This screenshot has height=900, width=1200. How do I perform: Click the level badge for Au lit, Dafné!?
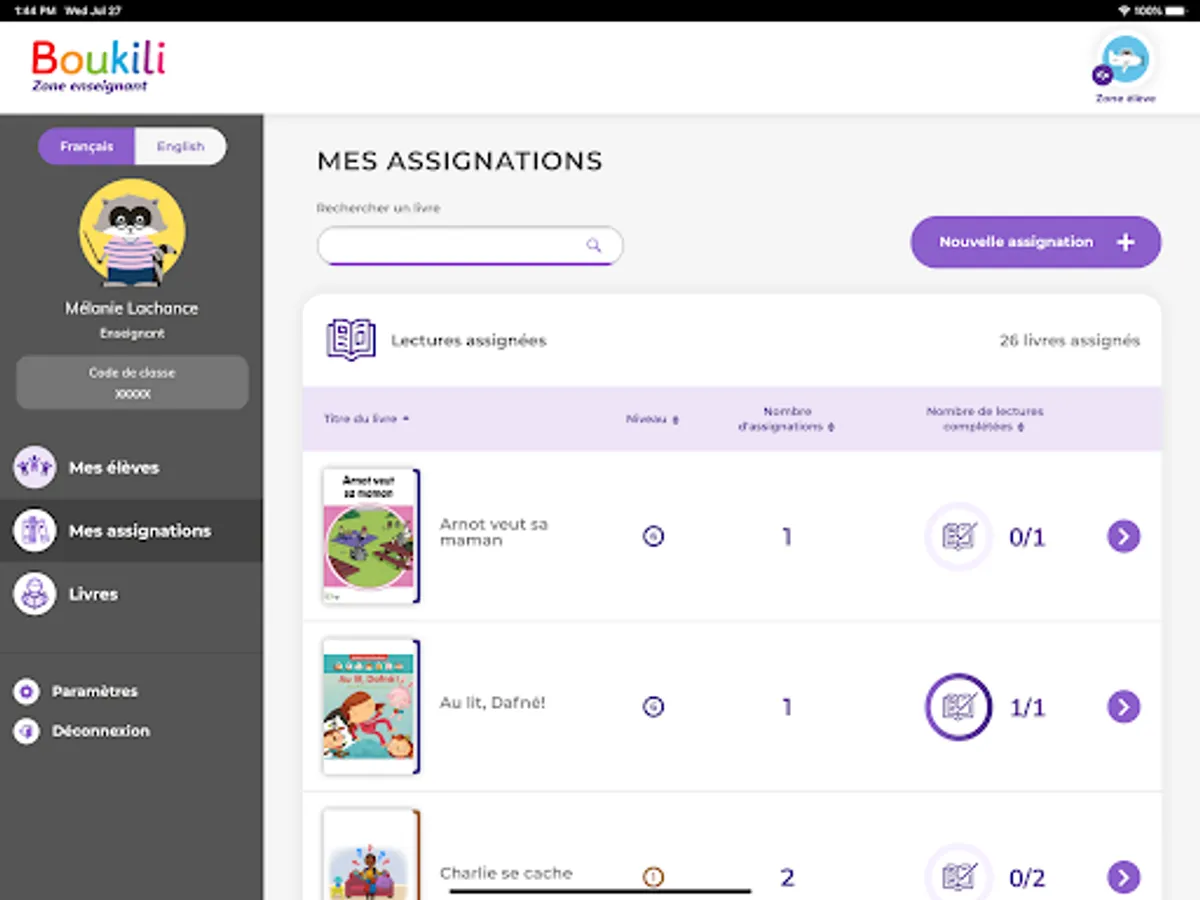click(x=653, y=707)
